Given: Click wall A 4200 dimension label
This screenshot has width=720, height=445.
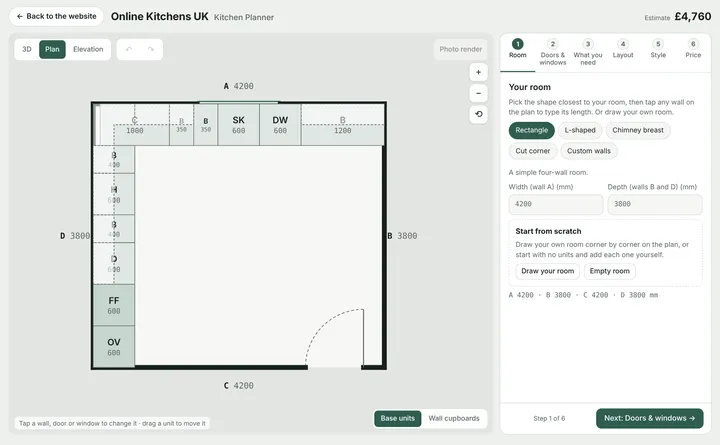Looking at the screenshot, I should tap(238, 86).
